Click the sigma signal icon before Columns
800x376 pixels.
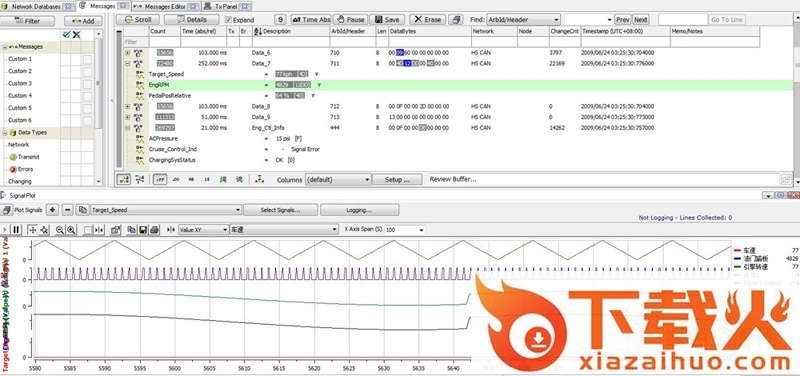[x=260, y=180]
